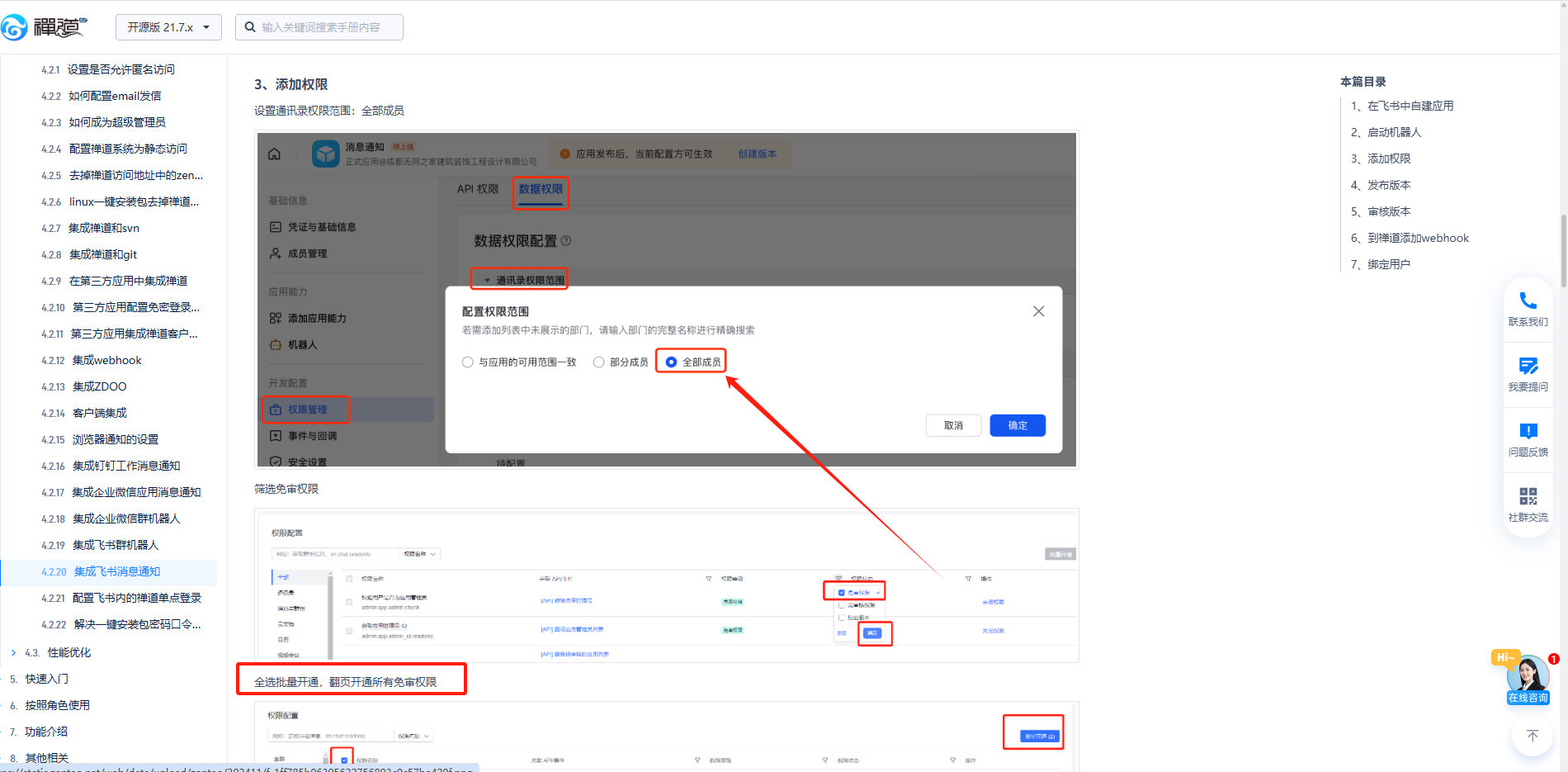Click the page vertical scrollbar
The height and width of the screenshot is (772, 1568).
[1563, 251]
